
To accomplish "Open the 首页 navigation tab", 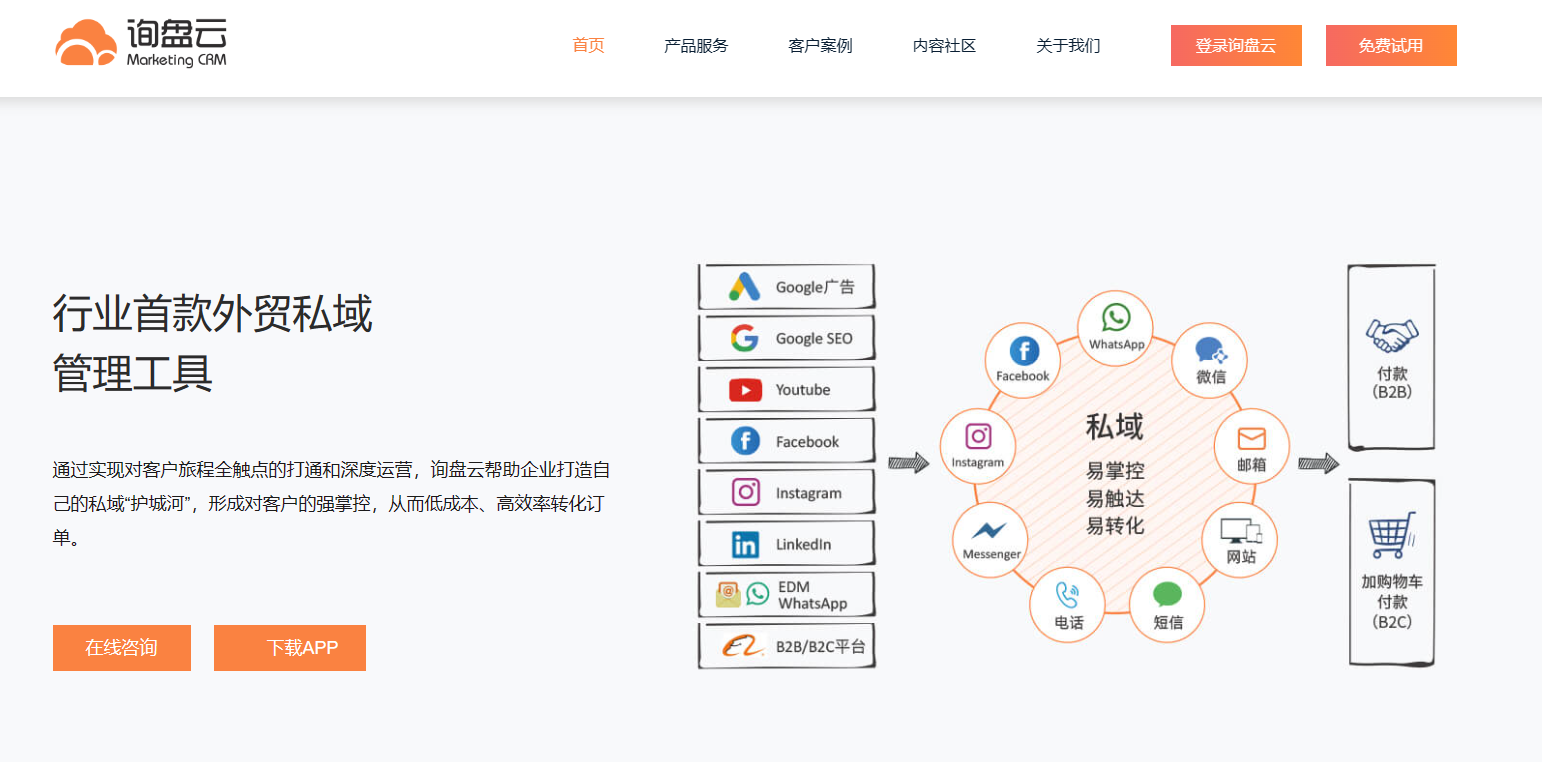I will tap(588, 45).
